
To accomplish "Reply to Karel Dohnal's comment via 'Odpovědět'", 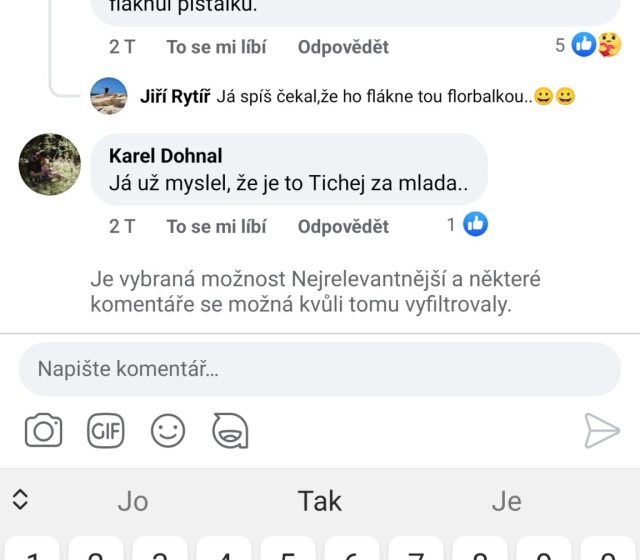I will click(343, 227).
